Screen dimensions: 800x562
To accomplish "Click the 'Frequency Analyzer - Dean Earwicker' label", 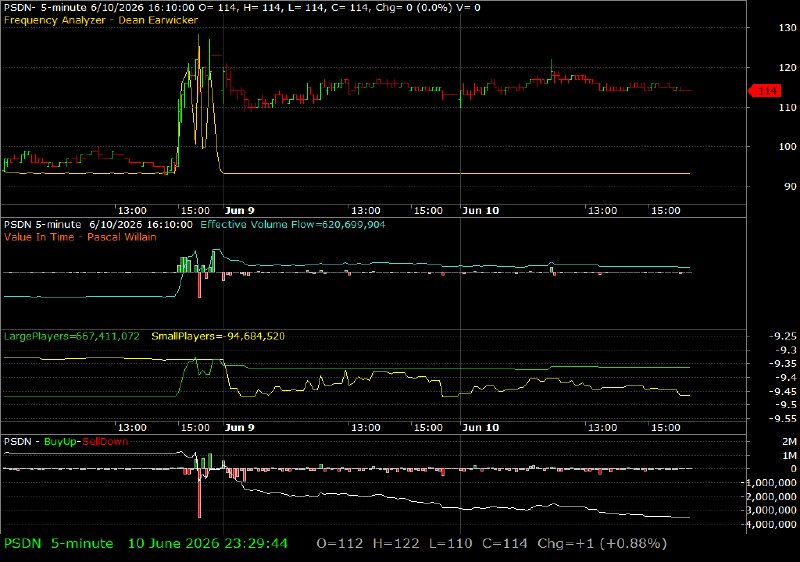I will click(101, 20).
